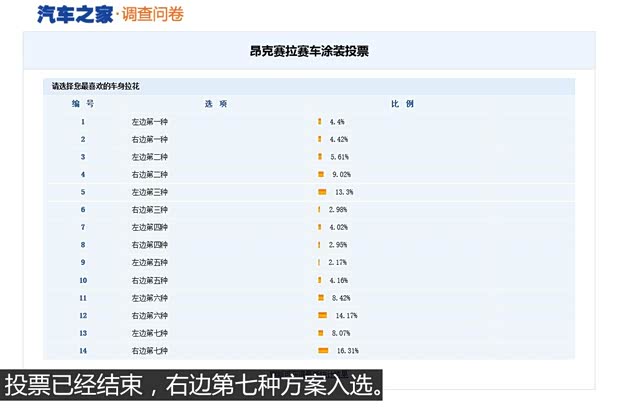Click the 4.02% percentage value
Screen dimensions: 620x411
(x=338, y=227)
